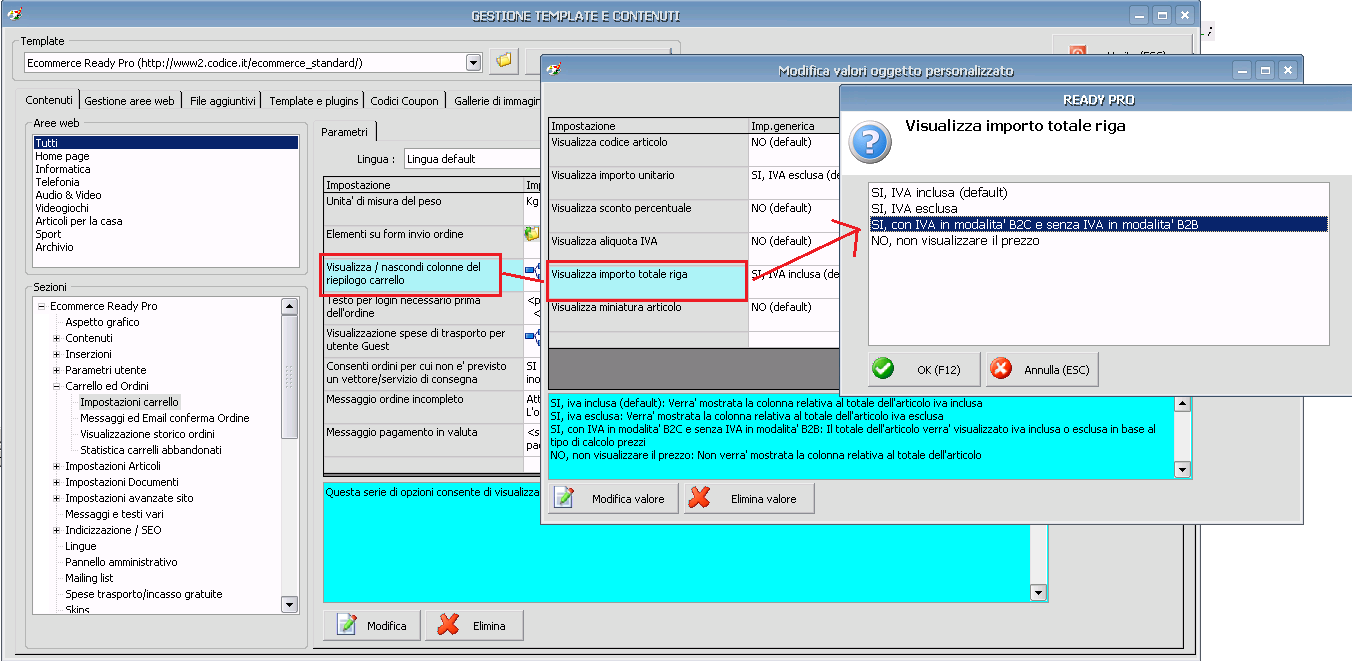Viewport: 1352px width, 661px height.
Task: Click the Annulla (ESC) button
Action: (1042, 370)
